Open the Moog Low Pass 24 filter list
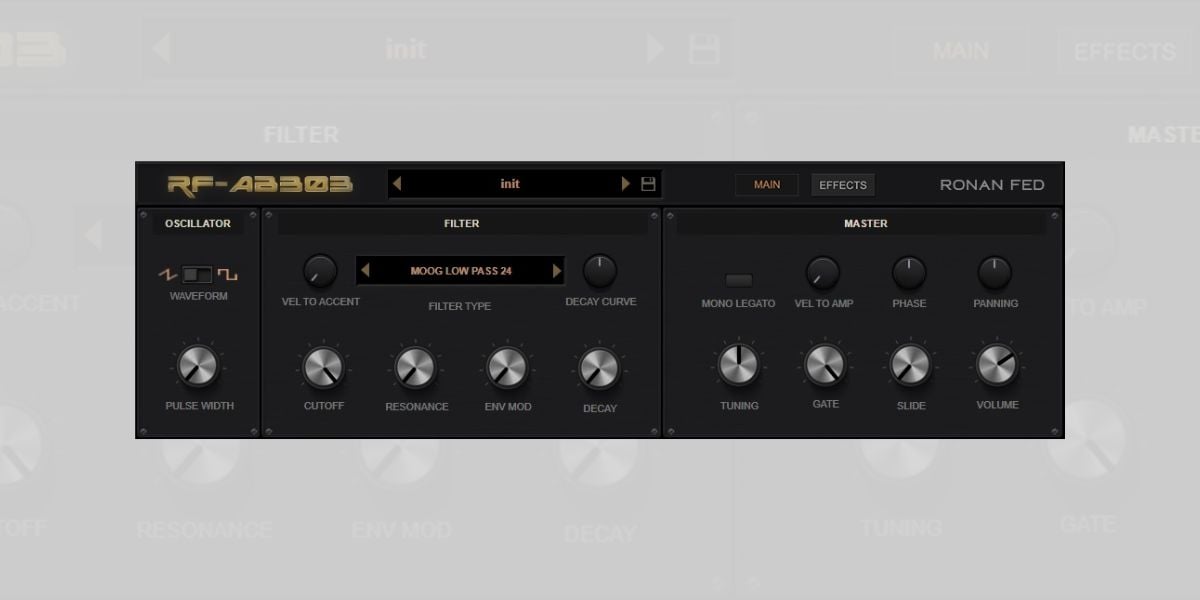The width and height of the screenshot is (1200, 600). (x=461, y=271)
